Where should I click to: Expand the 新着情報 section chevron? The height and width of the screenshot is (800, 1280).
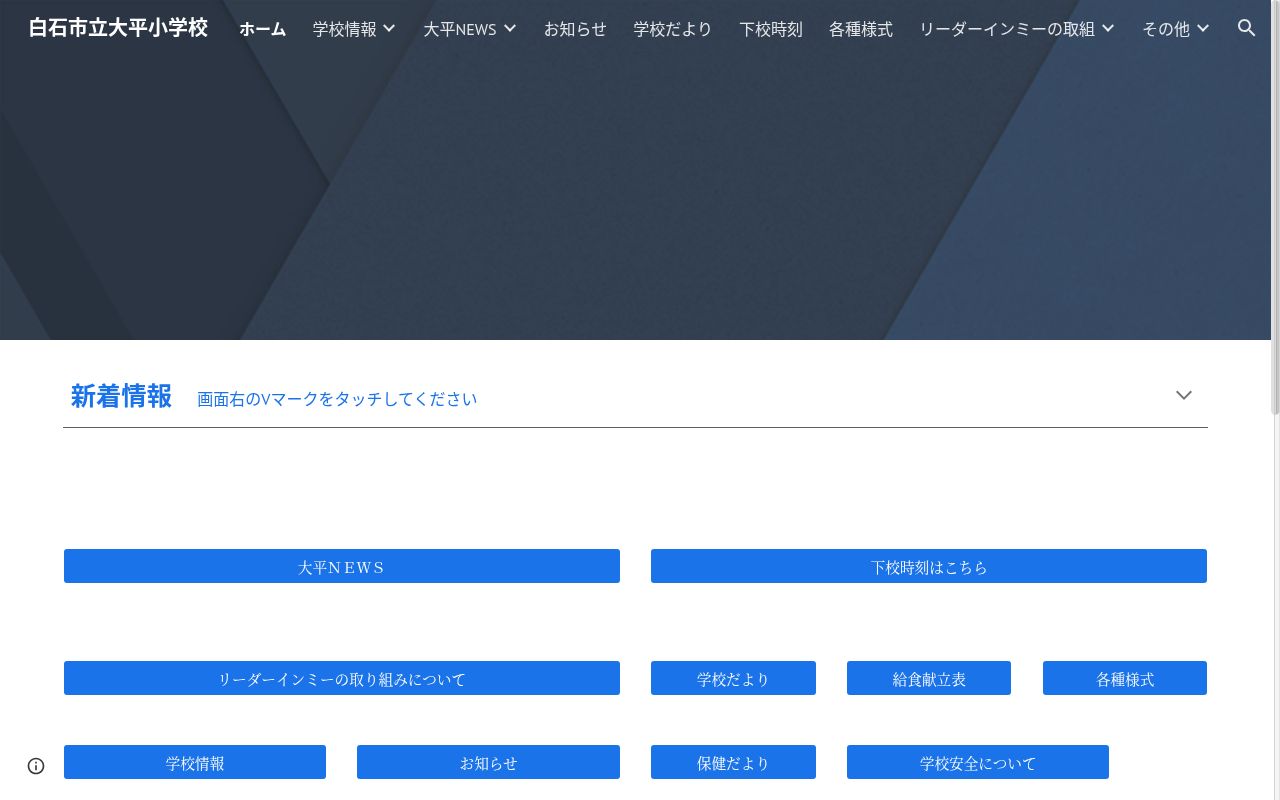pos(1184,395)
